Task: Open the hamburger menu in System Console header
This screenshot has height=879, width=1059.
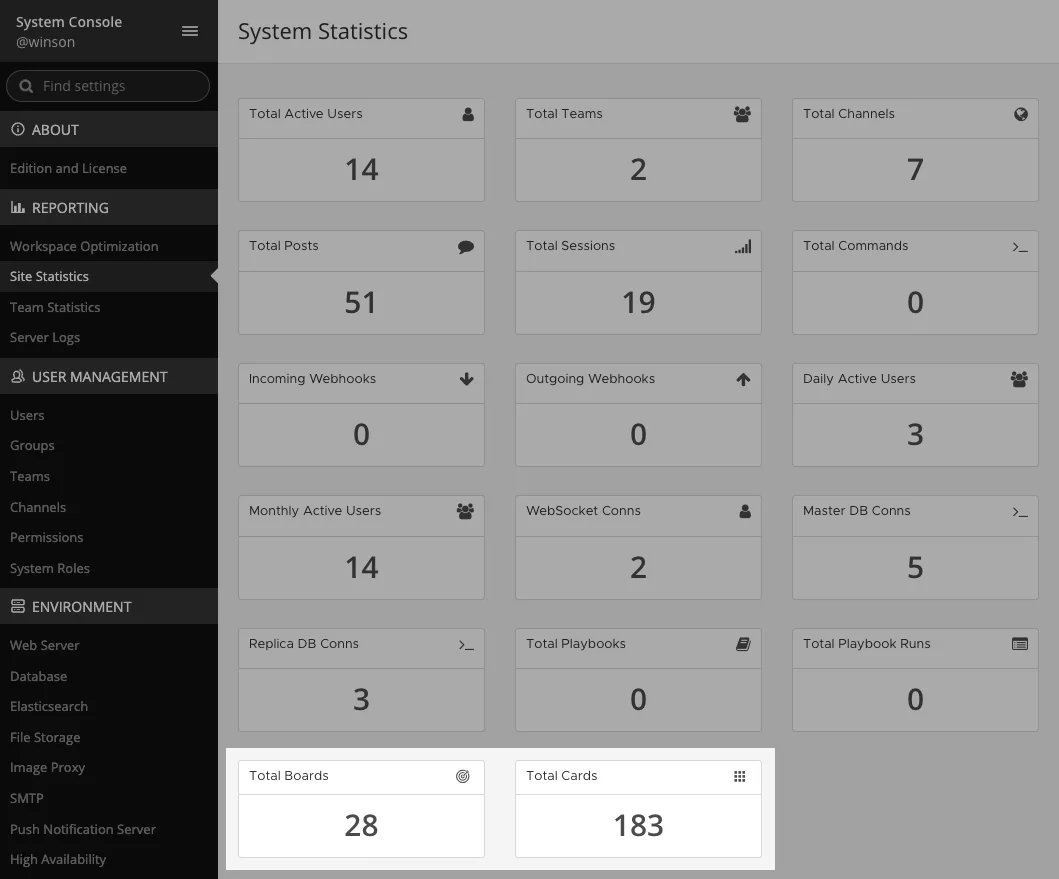Action: coord(190,31)
